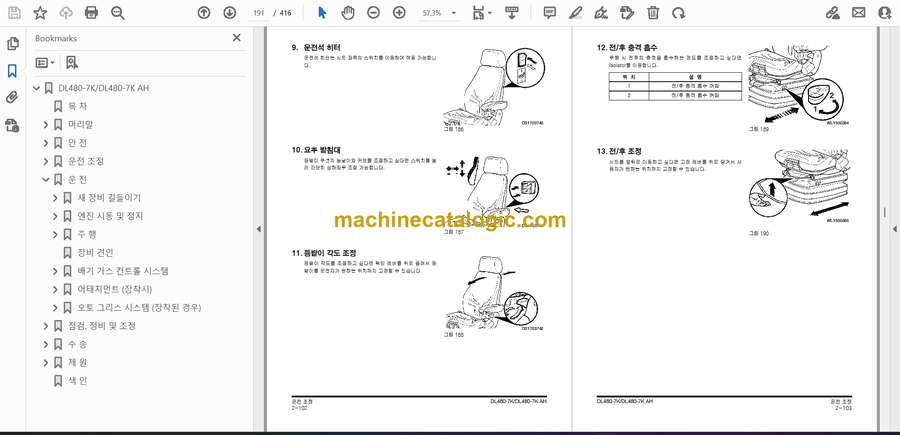This screenshot has width=900, height=435.
Task: Send file by email envelope icon
Action: pyautogui.click(x=859, y=13)
